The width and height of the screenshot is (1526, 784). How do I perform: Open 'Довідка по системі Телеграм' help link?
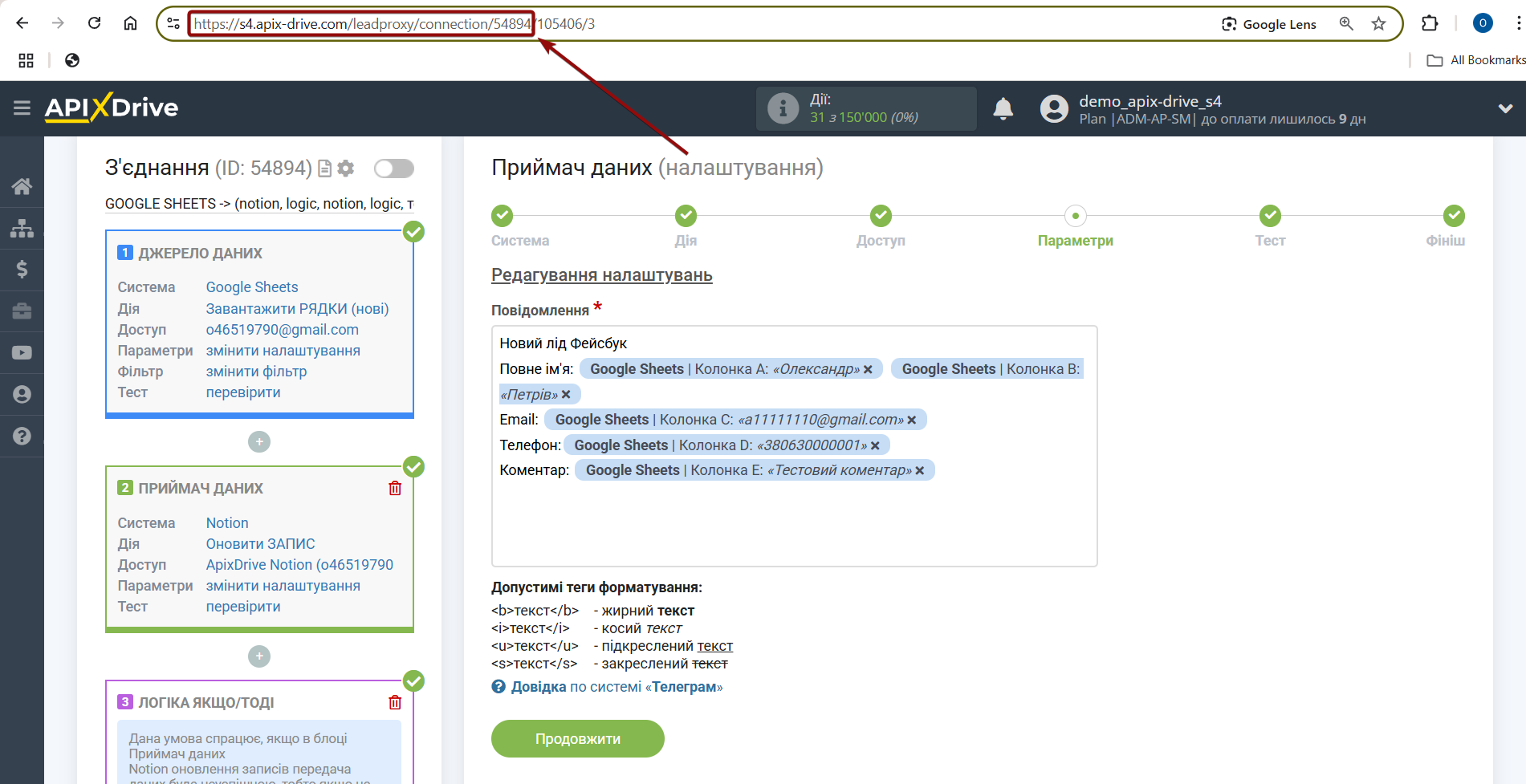[x=617, y=687]
